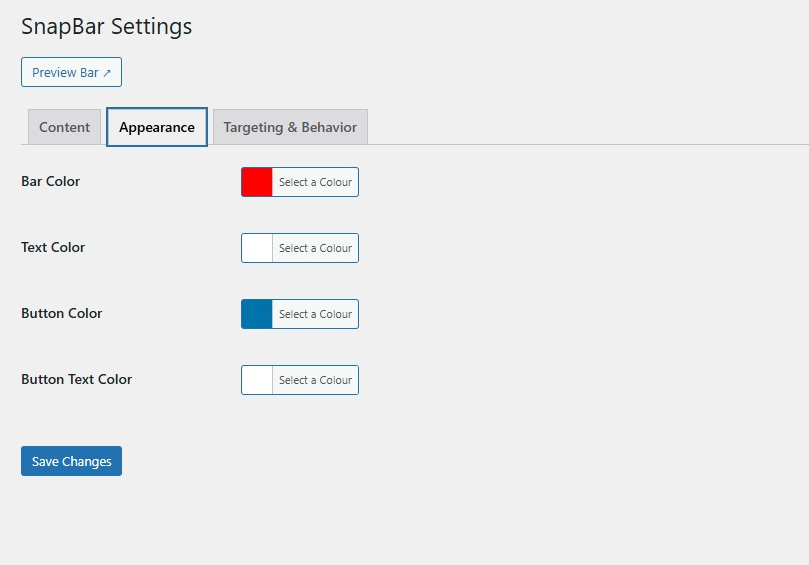This screenshot has height=565, width=809.
Task: Click the Button Text Color field label
Action: tap(76, 379)
